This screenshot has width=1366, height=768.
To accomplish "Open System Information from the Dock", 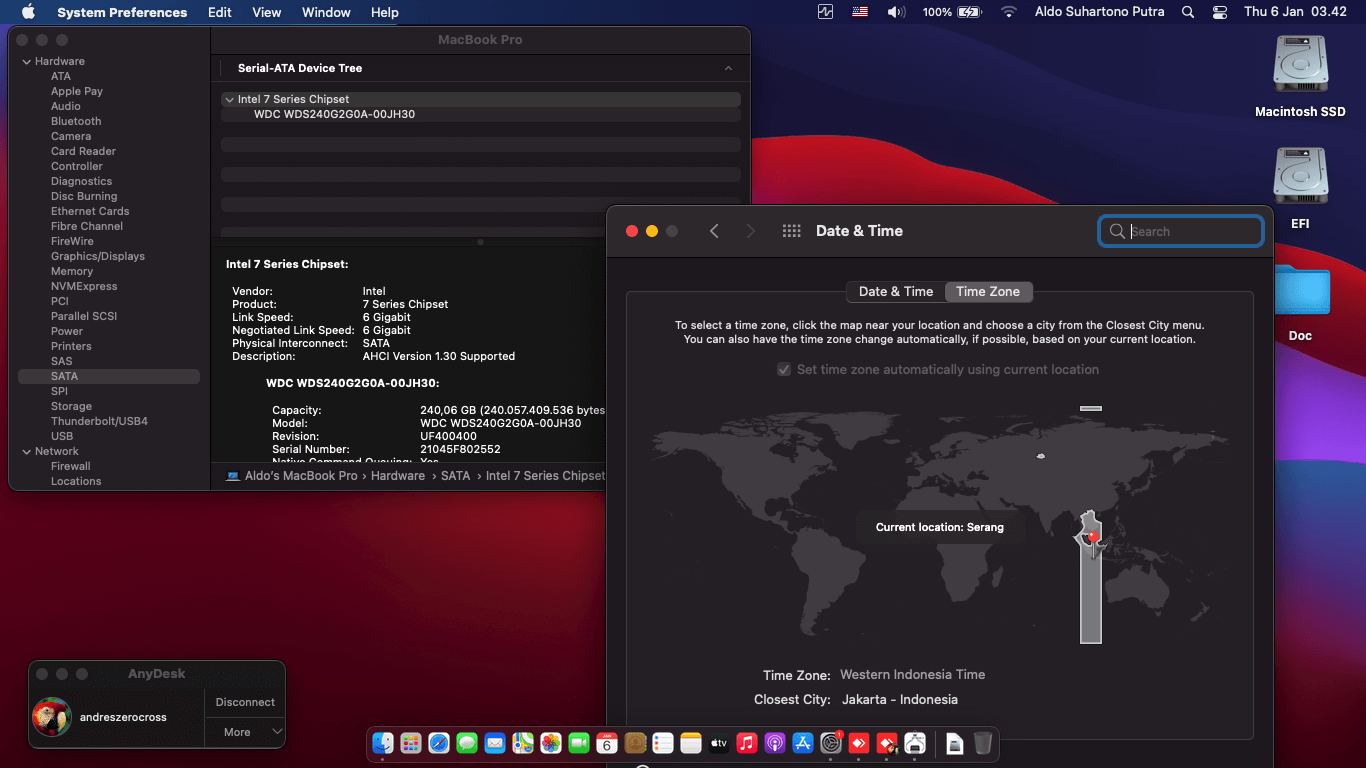I will 915,743.
